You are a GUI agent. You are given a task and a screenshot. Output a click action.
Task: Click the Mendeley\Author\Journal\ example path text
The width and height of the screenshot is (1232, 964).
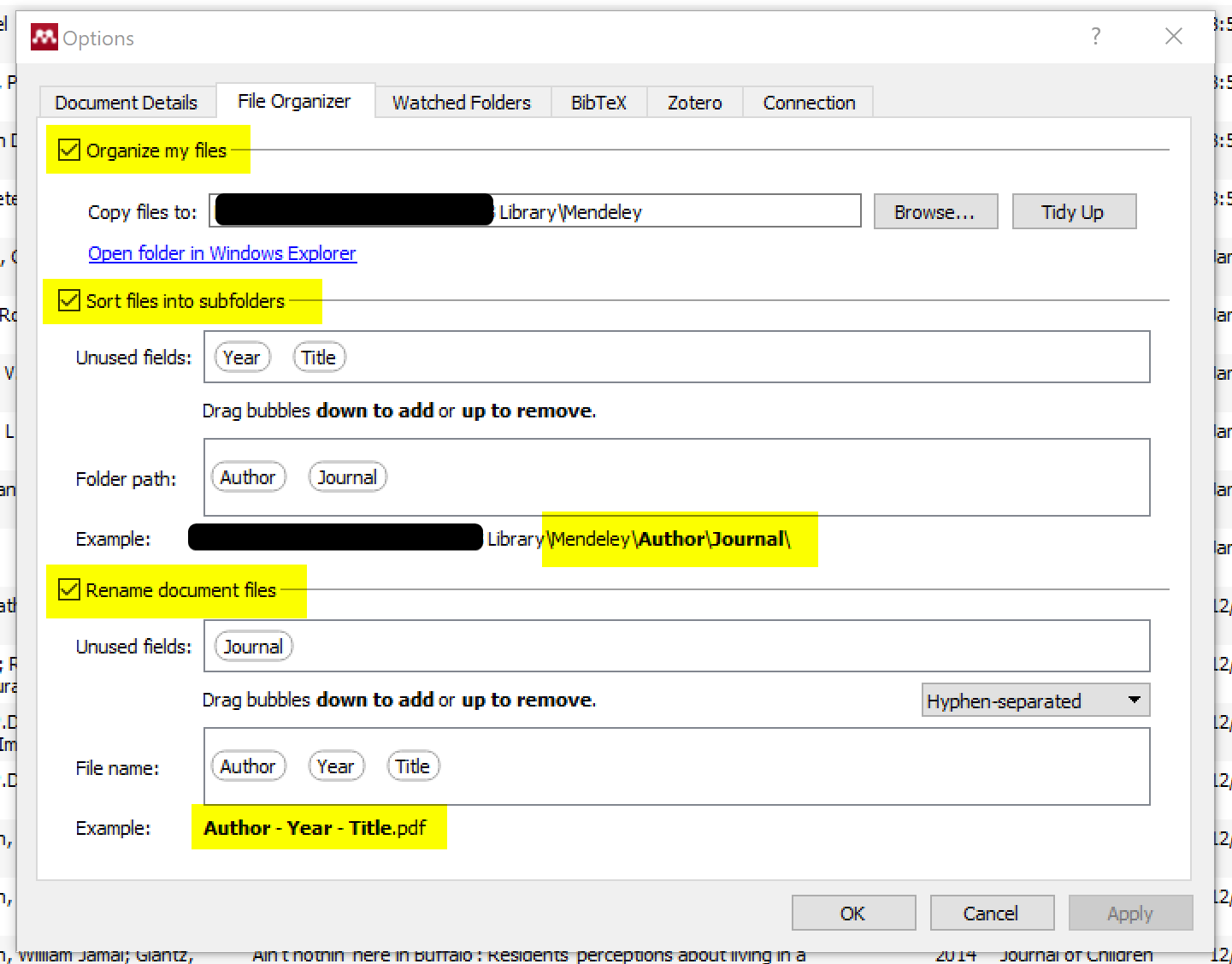[669, 539]
